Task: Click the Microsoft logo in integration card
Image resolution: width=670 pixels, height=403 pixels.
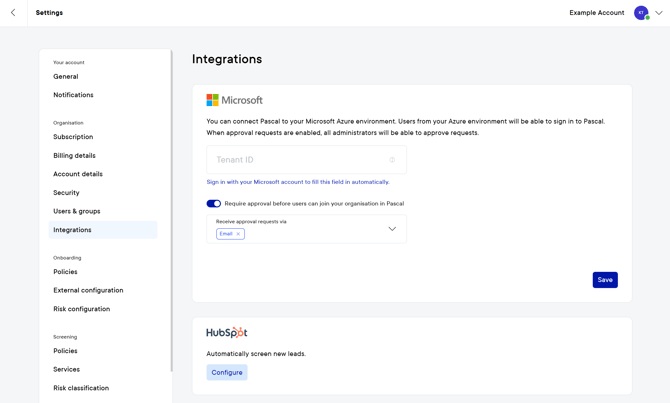Action: [x=234, y=100]
